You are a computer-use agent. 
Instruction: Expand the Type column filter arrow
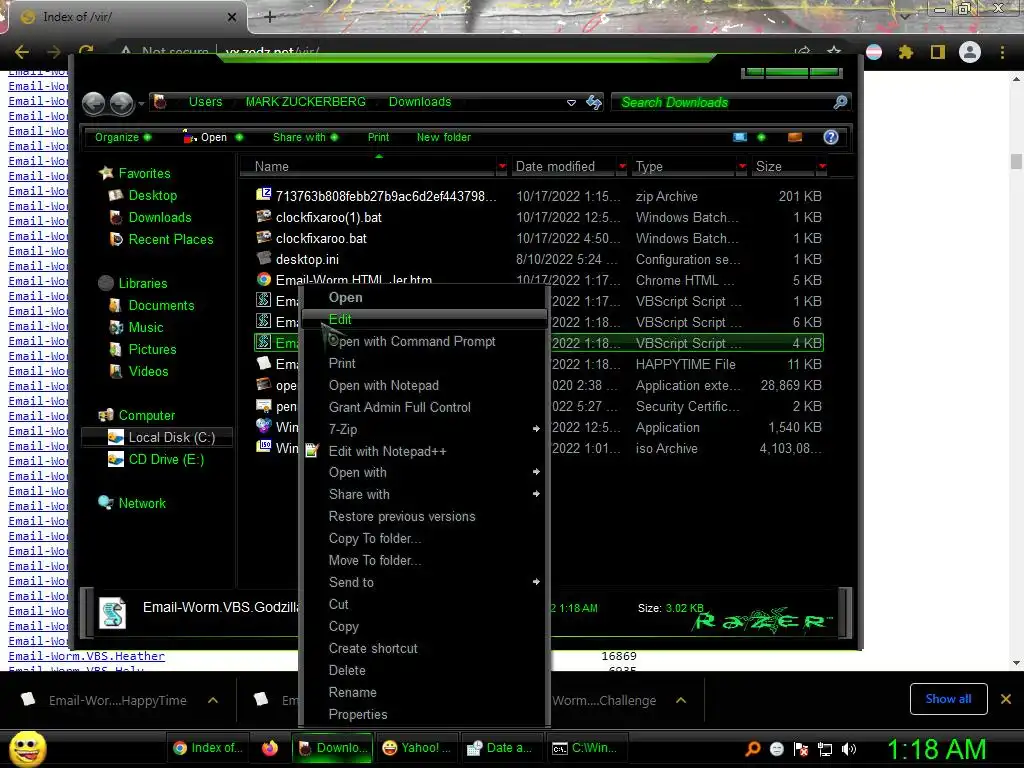(742, 167)
